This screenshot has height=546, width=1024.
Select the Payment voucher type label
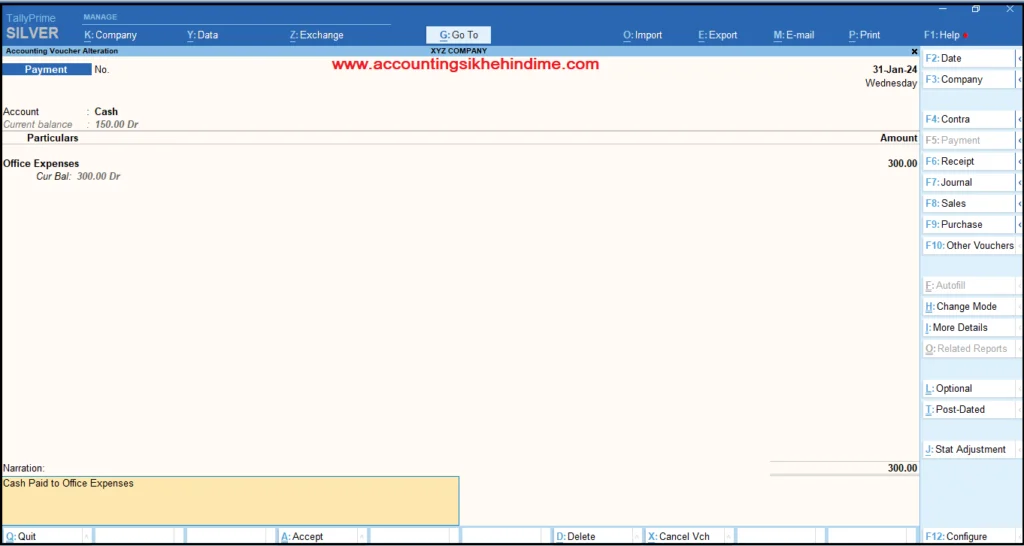[46, 70]
